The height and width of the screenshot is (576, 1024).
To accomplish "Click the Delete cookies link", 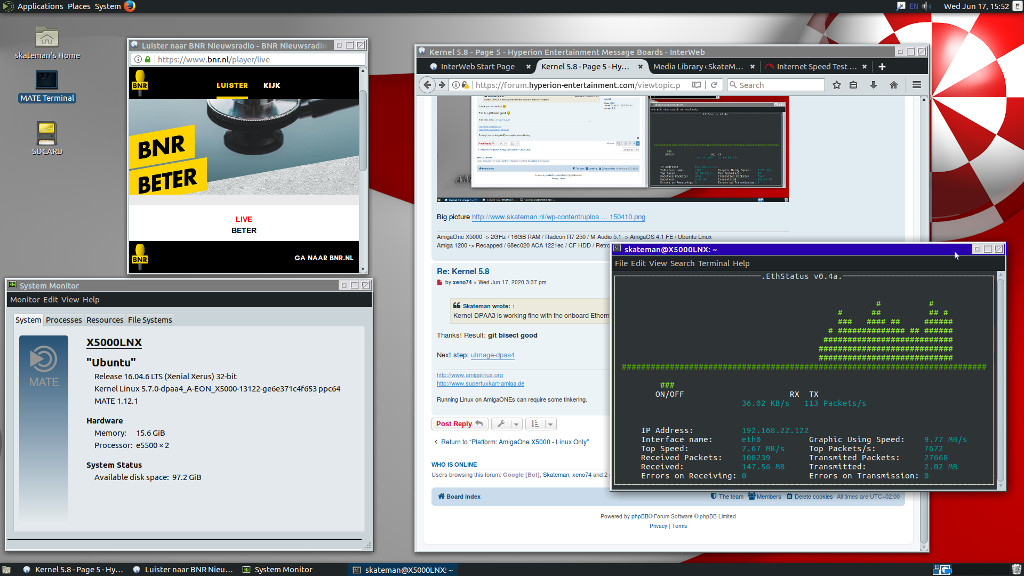I will 809,497.
